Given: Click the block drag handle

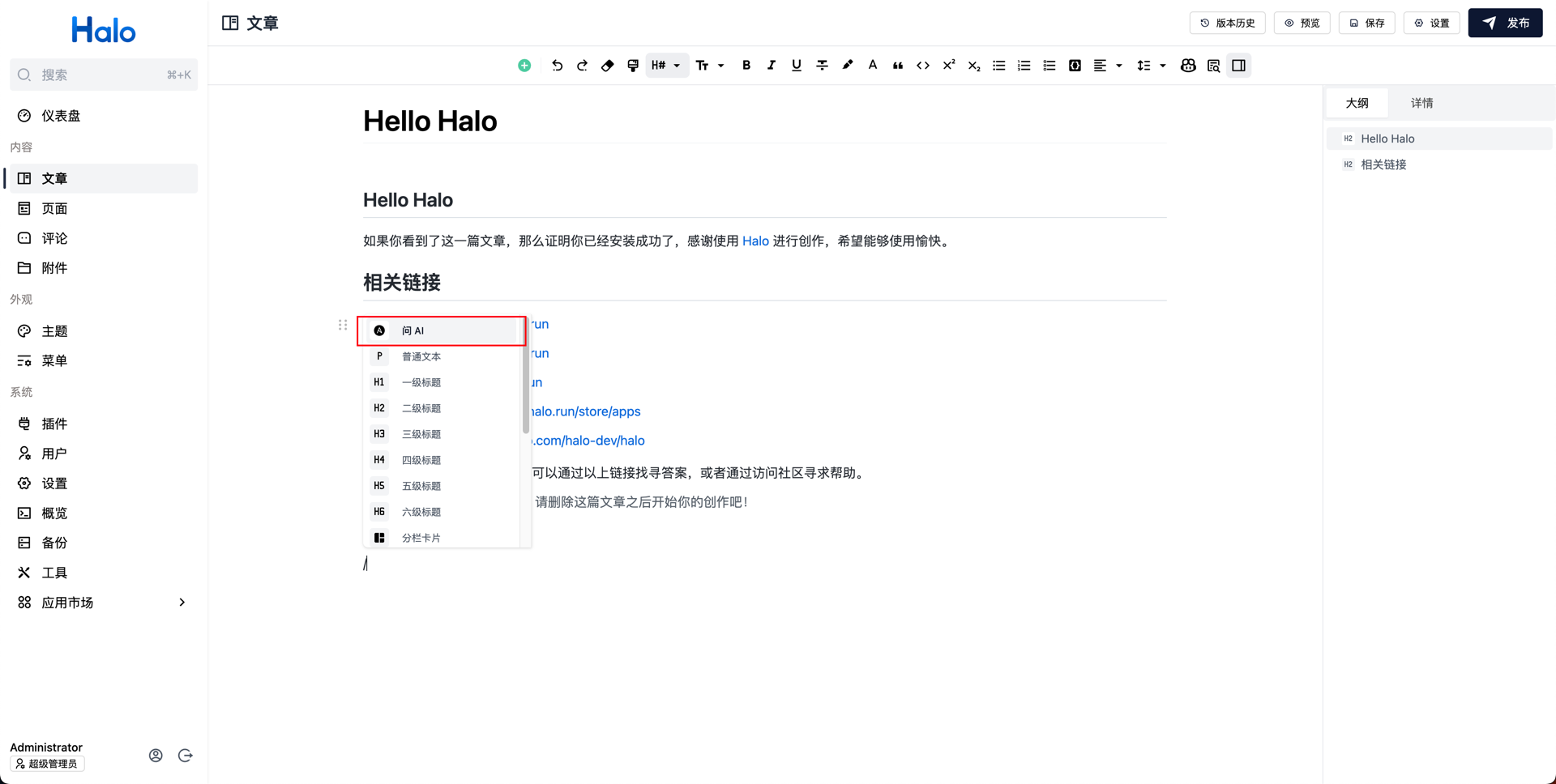Looking at the screenshot, I should click(x=343, y=325).
